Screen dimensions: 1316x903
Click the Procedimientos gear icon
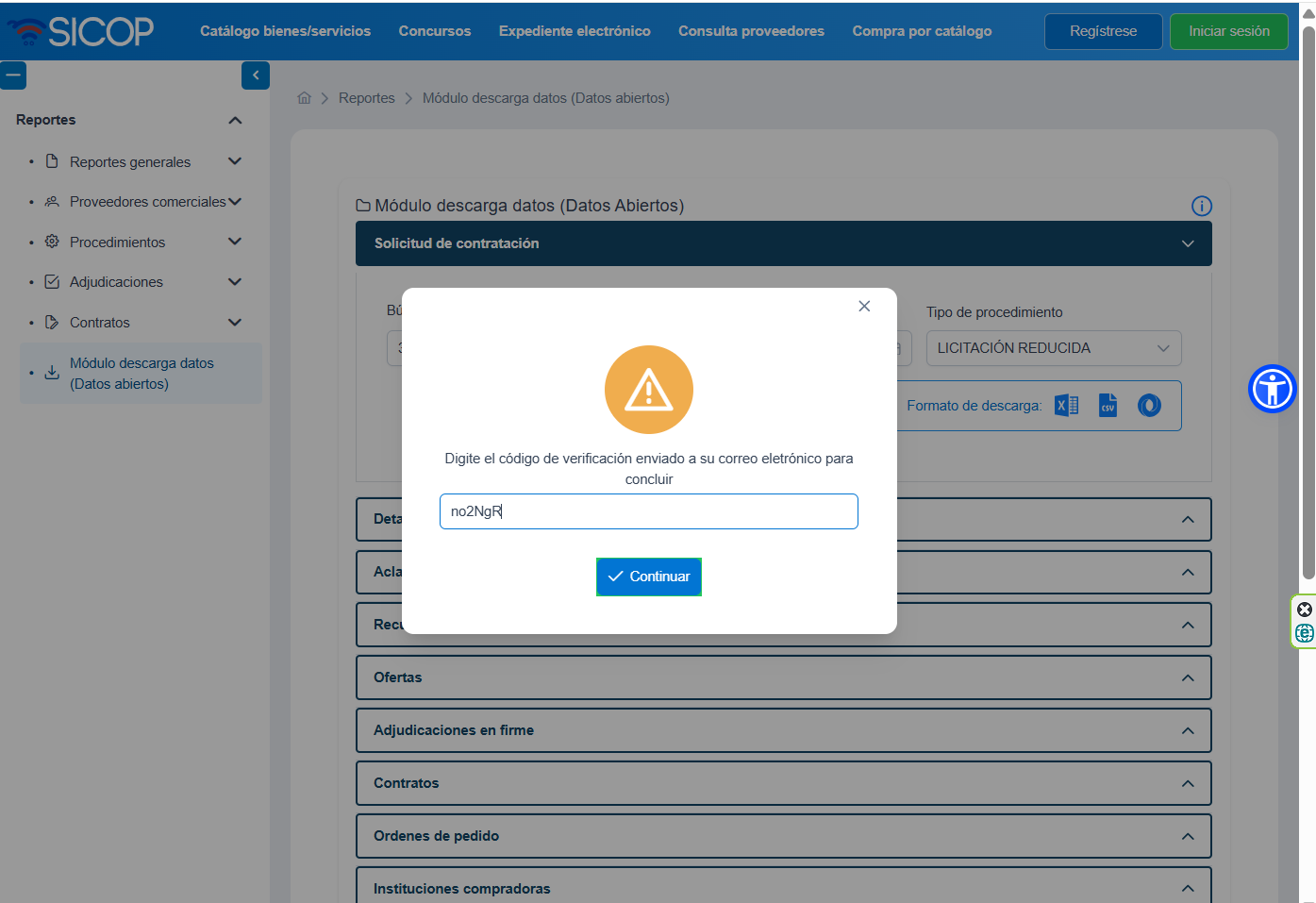click(51, 242)
